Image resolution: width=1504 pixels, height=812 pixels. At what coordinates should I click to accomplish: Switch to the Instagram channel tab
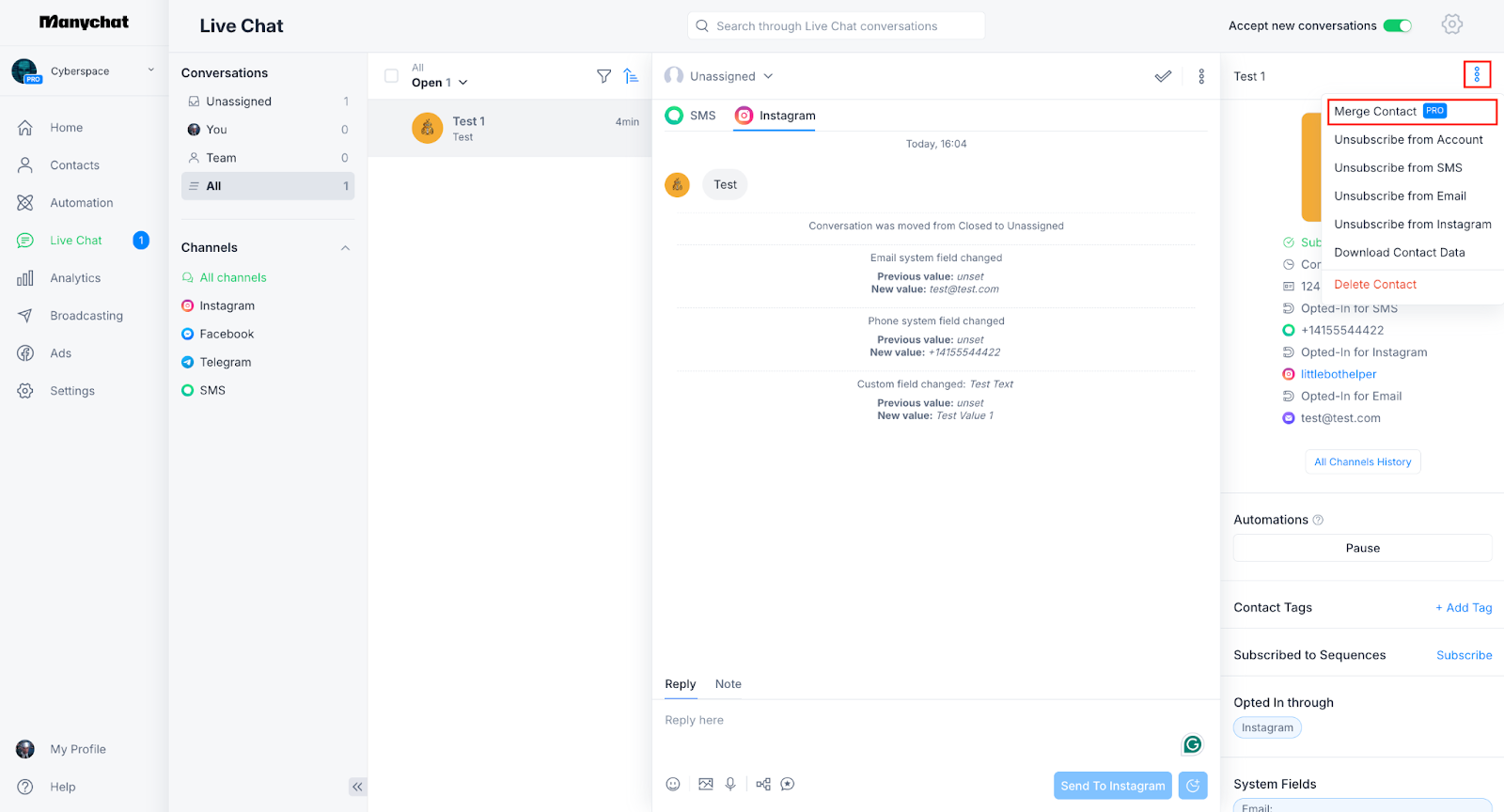[775, 116]
